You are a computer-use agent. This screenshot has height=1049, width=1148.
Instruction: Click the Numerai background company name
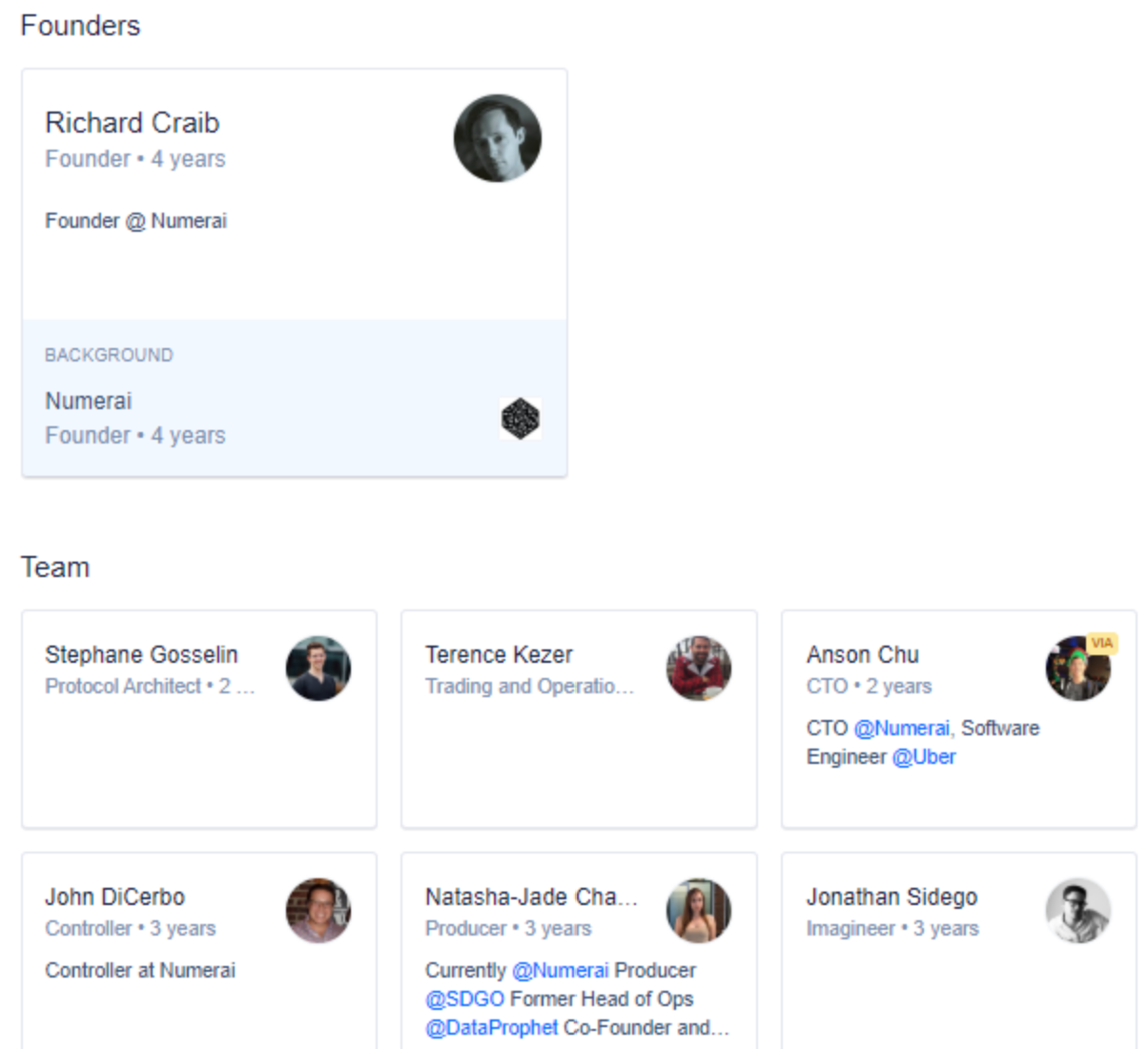click(x=89, y=401)
